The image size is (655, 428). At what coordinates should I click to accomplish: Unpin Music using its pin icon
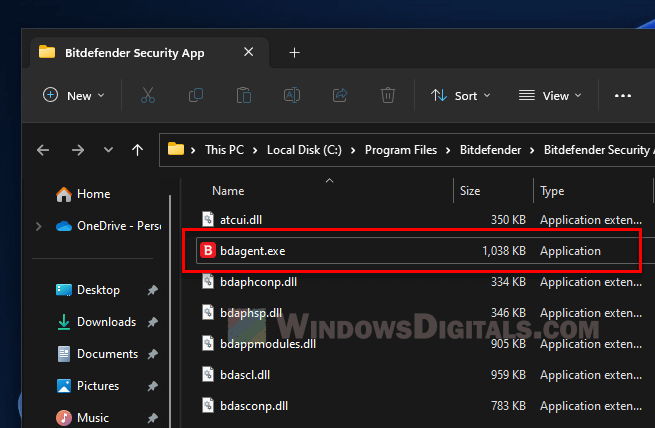click(152, 418)
